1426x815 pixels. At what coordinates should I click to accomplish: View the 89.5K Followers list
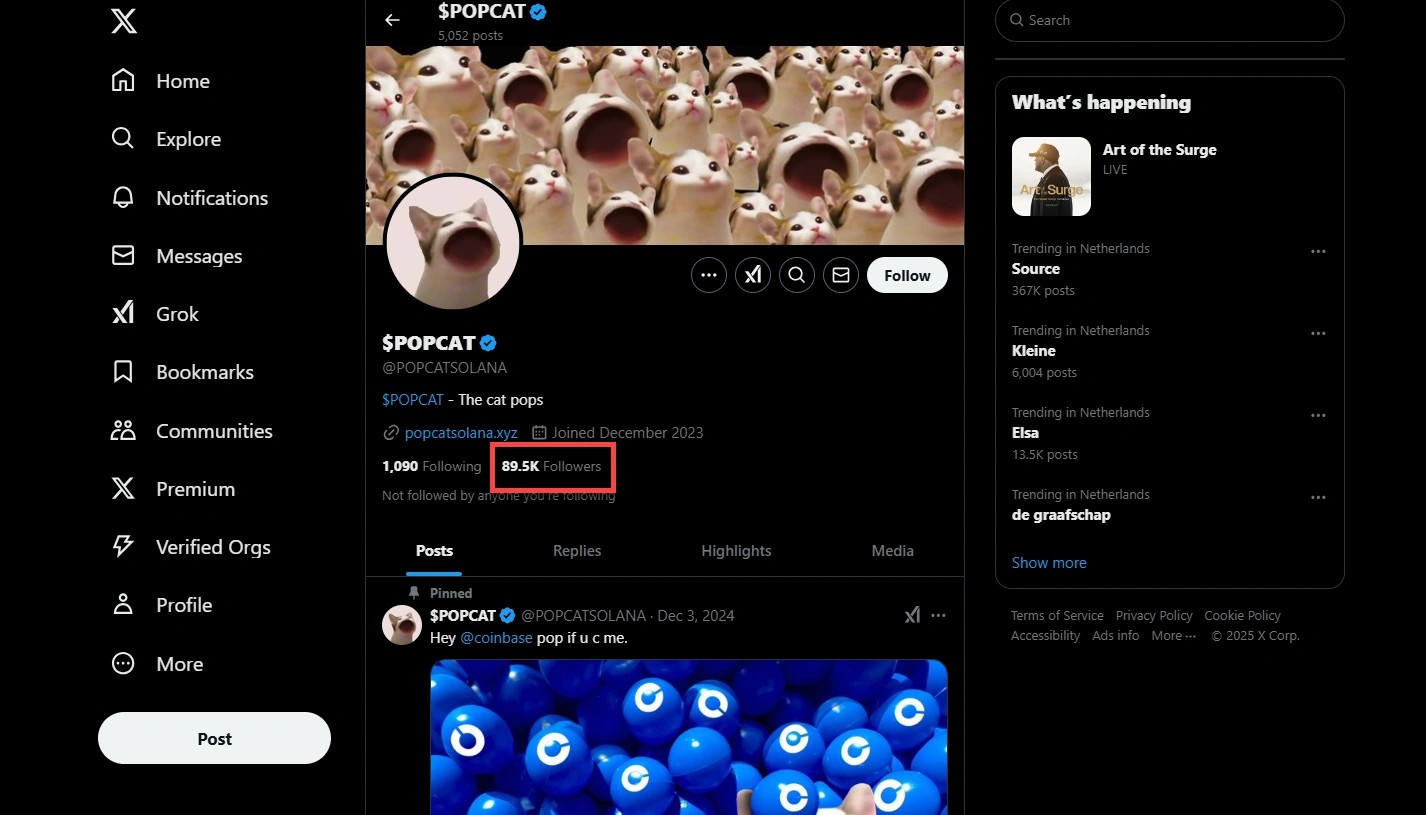click(552, 466)
